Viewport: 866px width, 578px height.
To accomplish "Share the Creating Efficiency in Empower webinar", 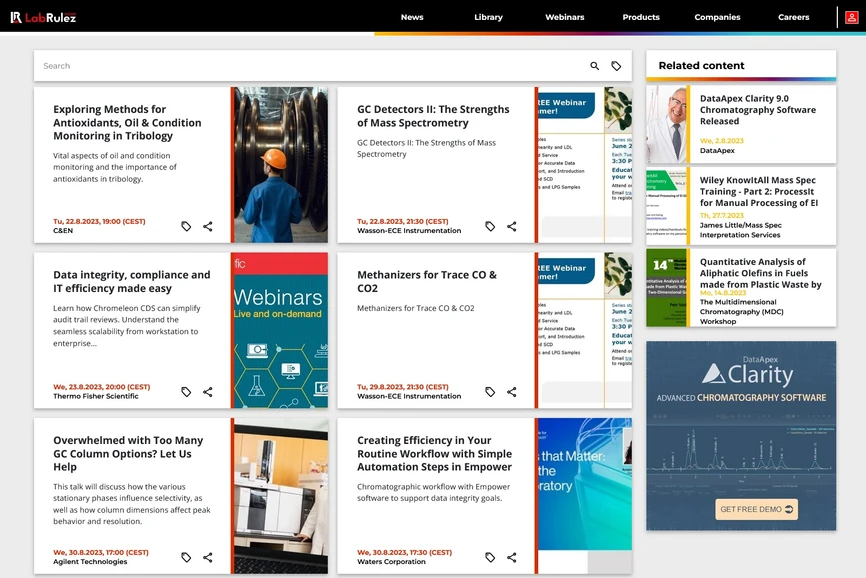I will point(511,558).
